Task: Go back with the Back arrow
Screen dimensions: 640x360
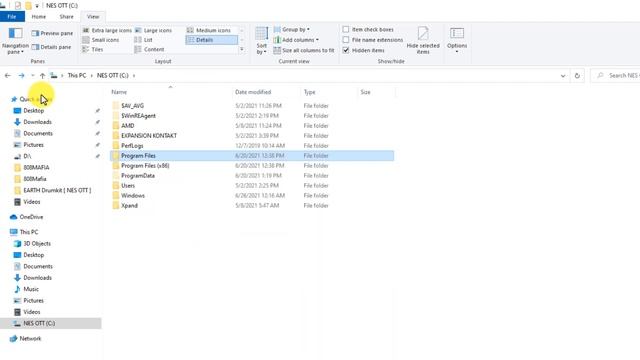Action: click(x=8, y=76)
